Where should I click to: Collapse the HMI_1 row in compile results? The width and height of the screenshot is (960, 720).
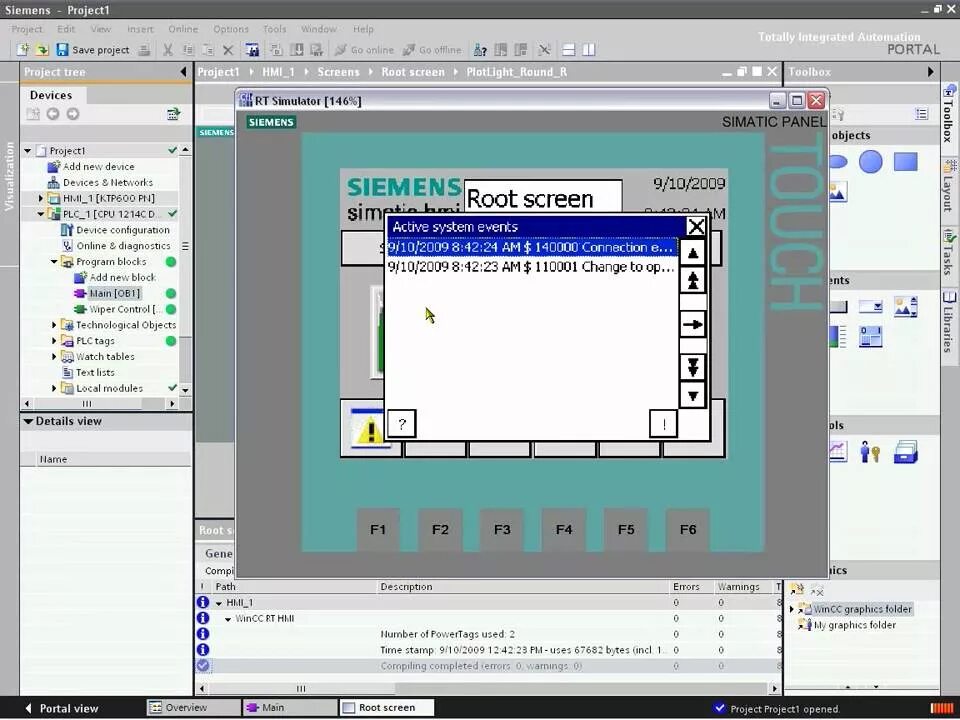coord(219,603)
